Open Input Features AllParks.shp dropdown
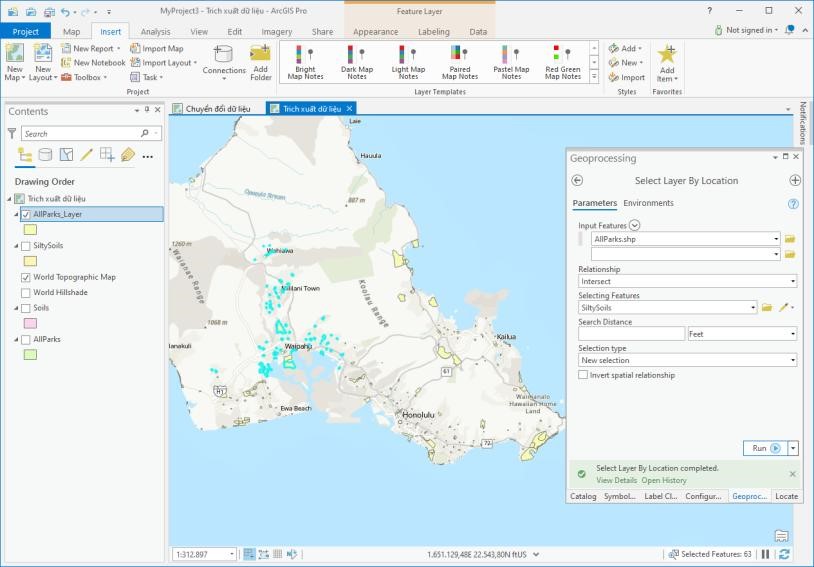 pos(776,239)
